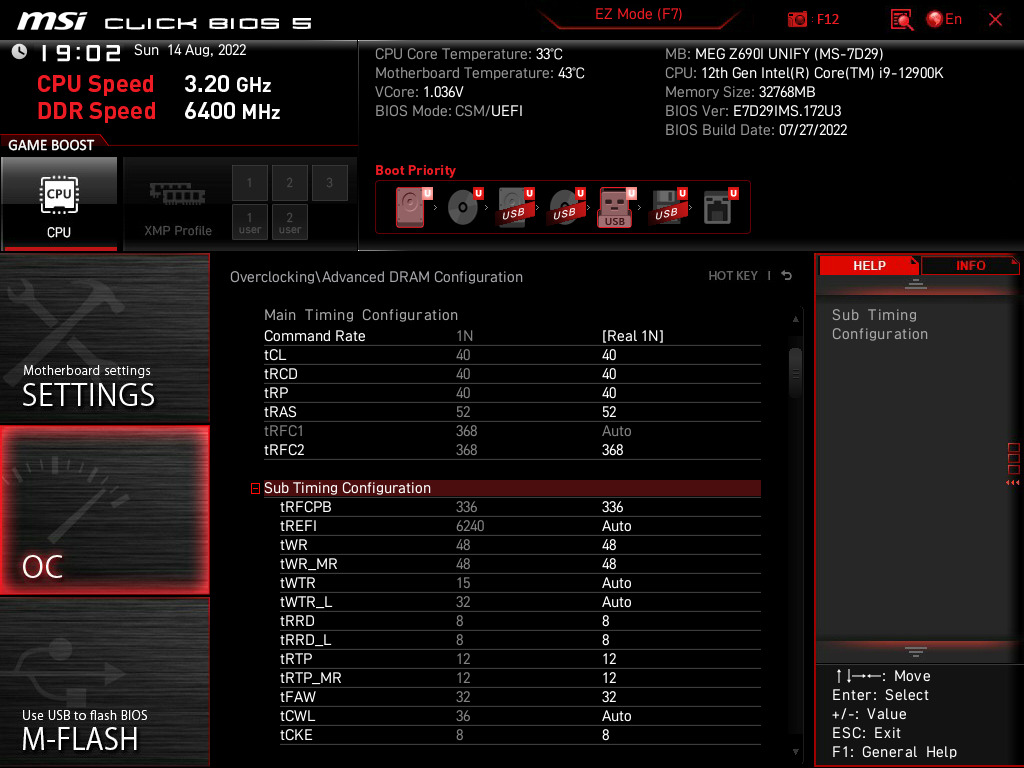Edit the tRCD value field
The width and height of the screenshot is (1024, 768).
tap(609, 374)
